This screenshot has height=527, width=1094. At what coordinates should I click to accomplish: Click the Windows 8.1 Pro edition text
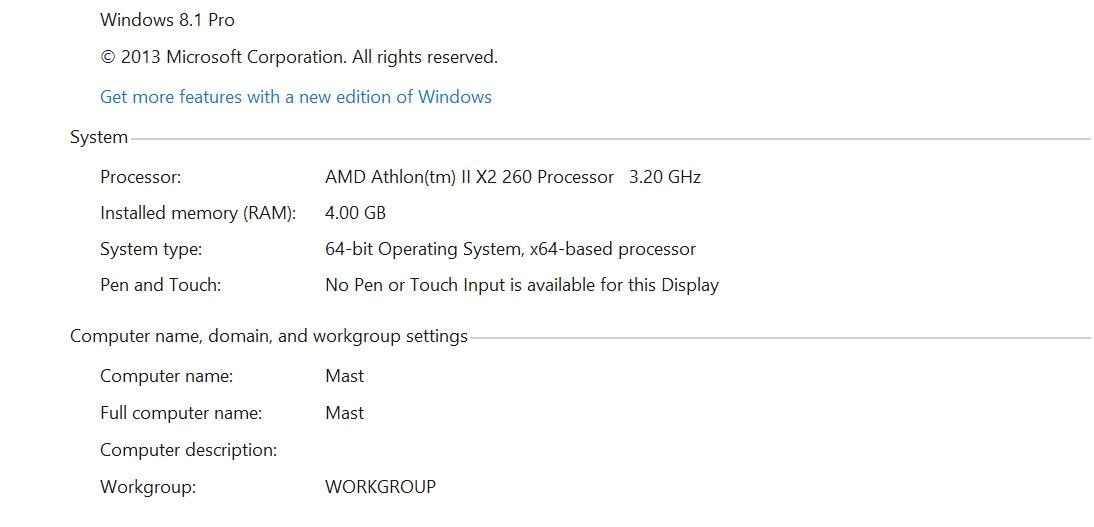[167, 20]
